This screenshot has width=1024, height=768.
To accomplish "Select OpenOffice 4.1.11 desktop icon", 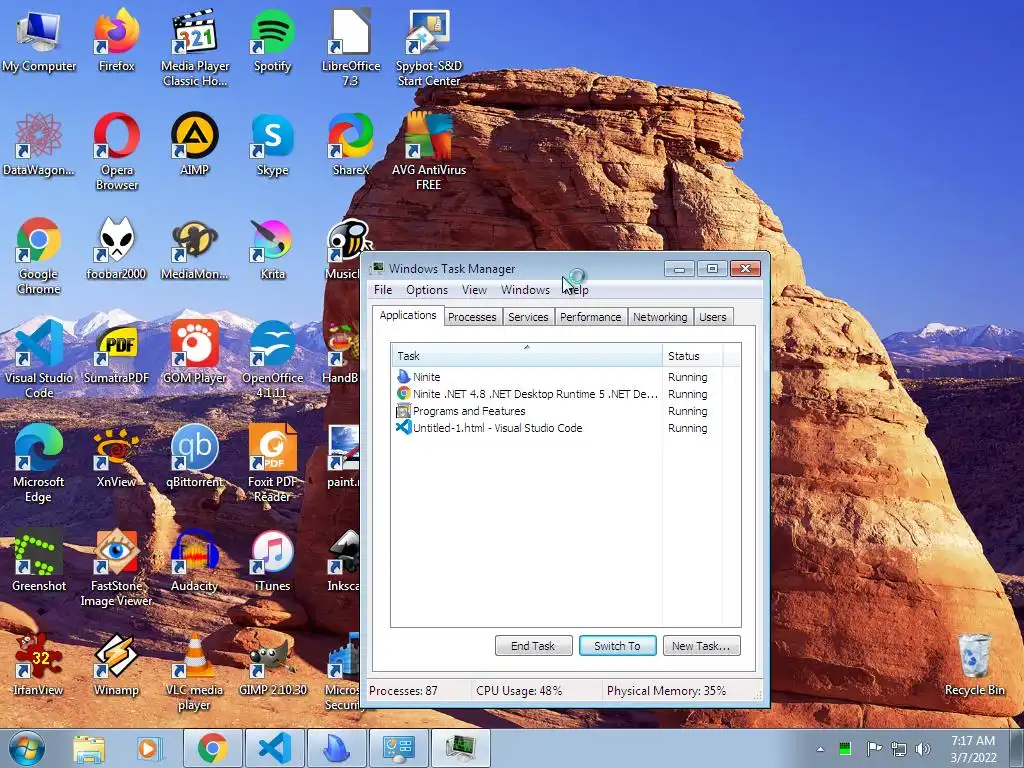I will coord(272,360).
